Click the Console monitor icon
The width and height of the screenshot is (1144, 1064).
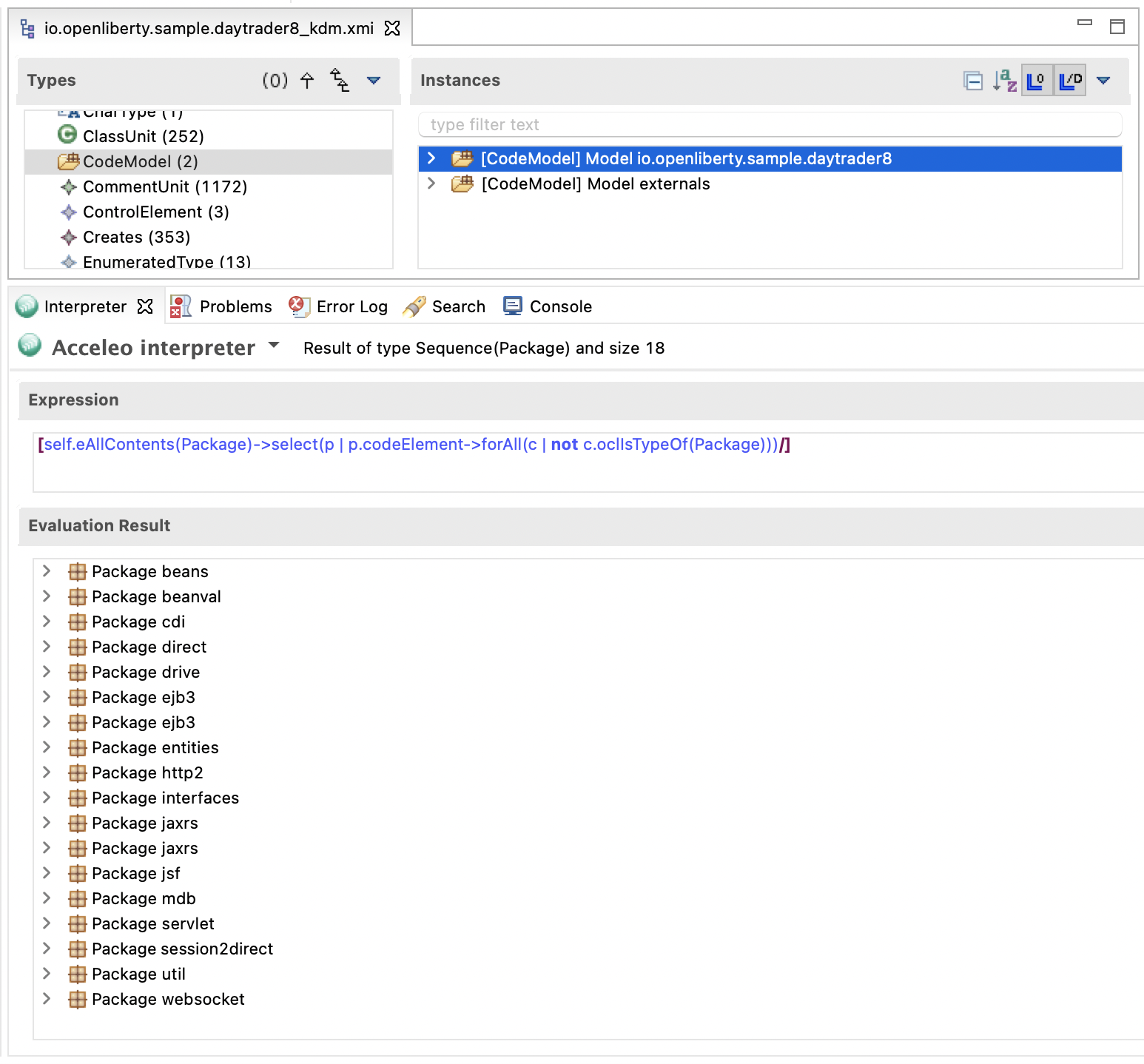[x=513, y=306]
